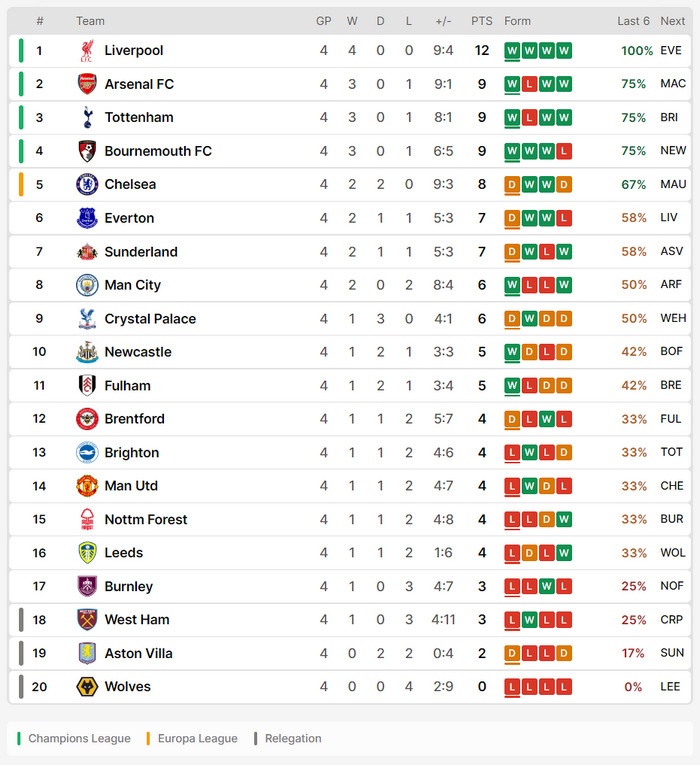The width and height of the screenshot is (700, 765).
Task: Click the Crystal Palace club crest
Action: (x=87, y=319)
